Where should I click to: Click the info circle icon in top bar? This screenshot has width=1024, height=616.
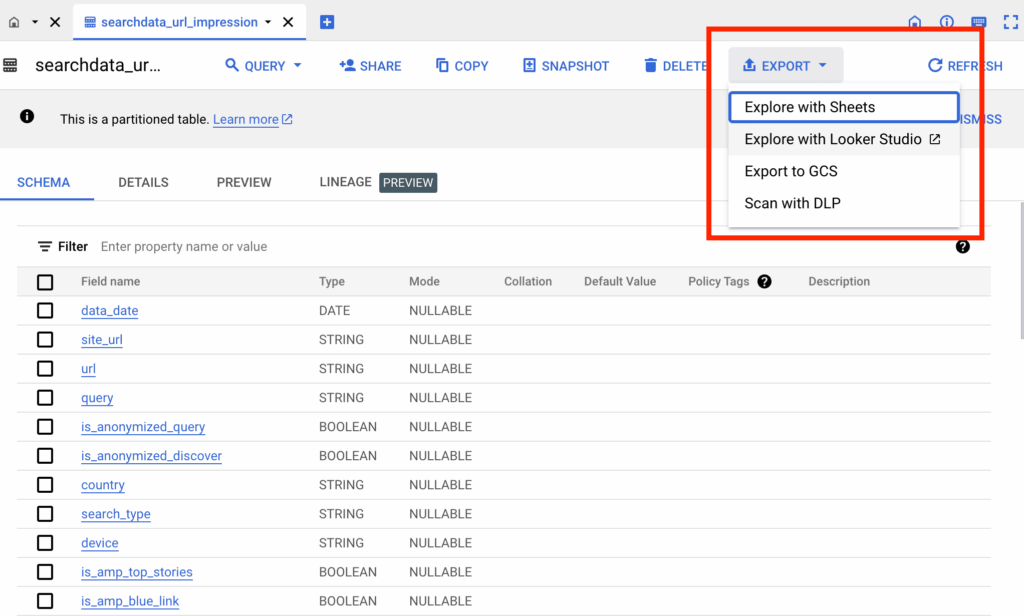(x=946, y=22)
